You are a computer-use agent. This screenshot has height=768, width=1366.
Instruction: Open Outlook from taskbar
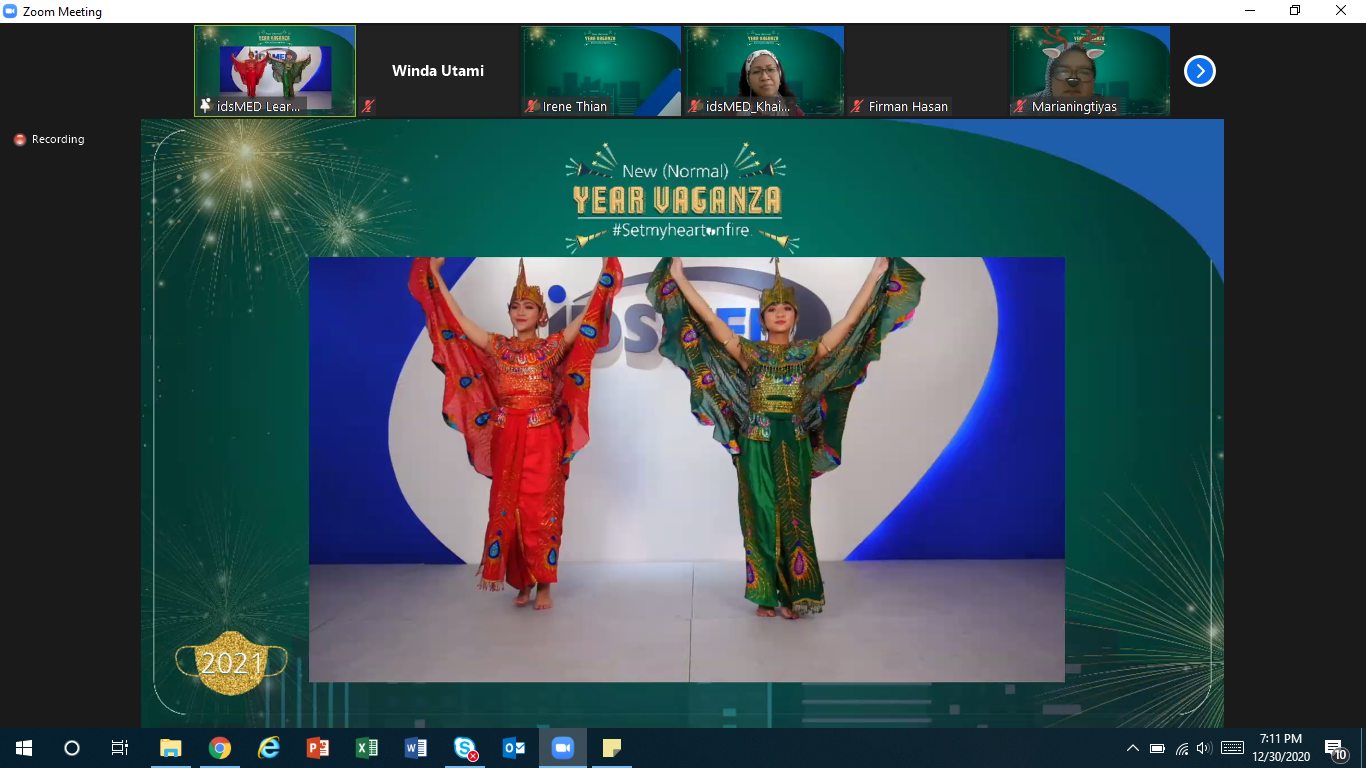514,748
